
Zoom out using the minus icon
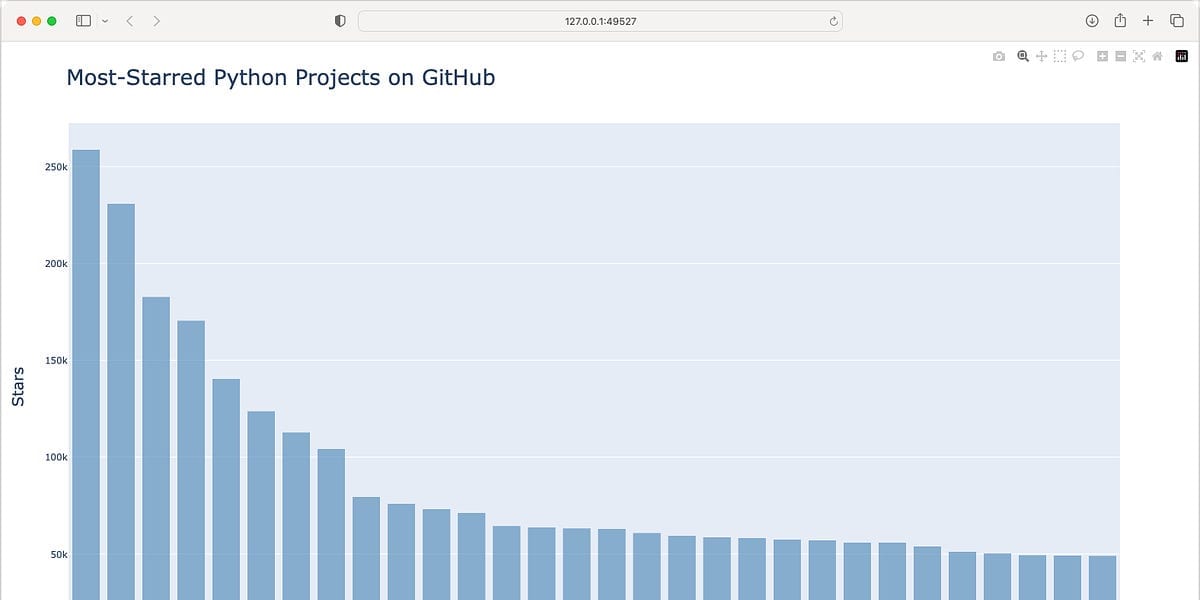click(1120, 56)
